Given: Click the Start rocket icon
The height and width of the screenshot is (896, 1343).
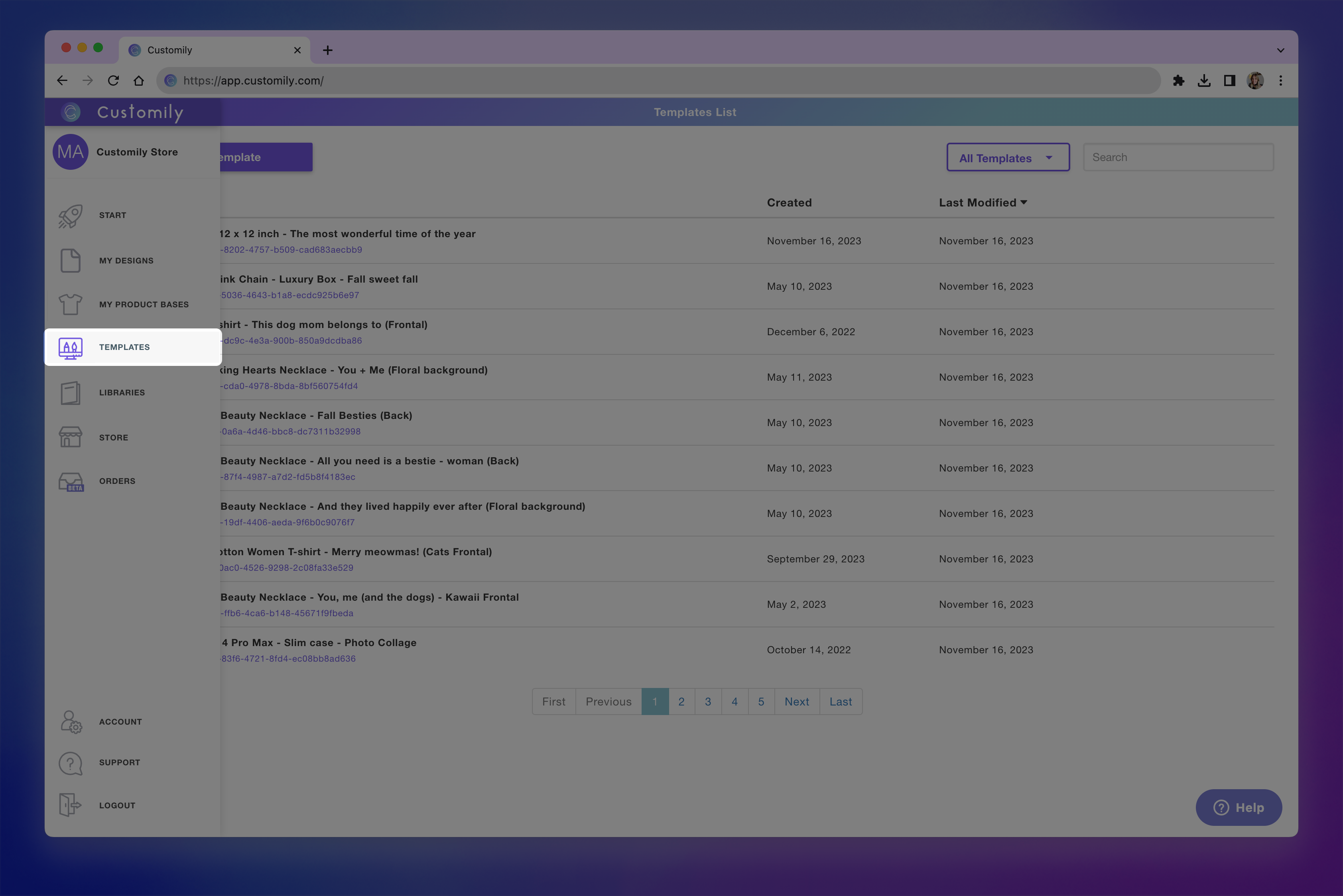Looking at the screenshot, I should point(70,216).
